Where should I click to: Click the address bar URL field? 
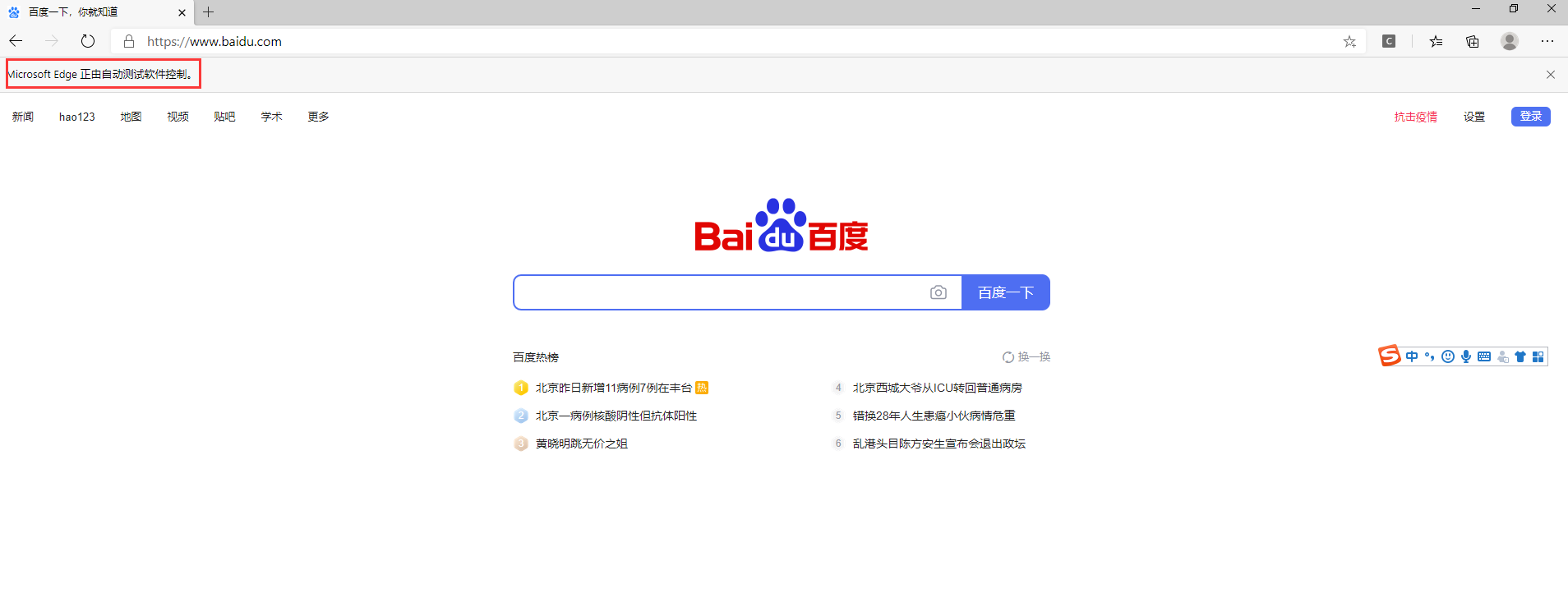click(740, 41)
